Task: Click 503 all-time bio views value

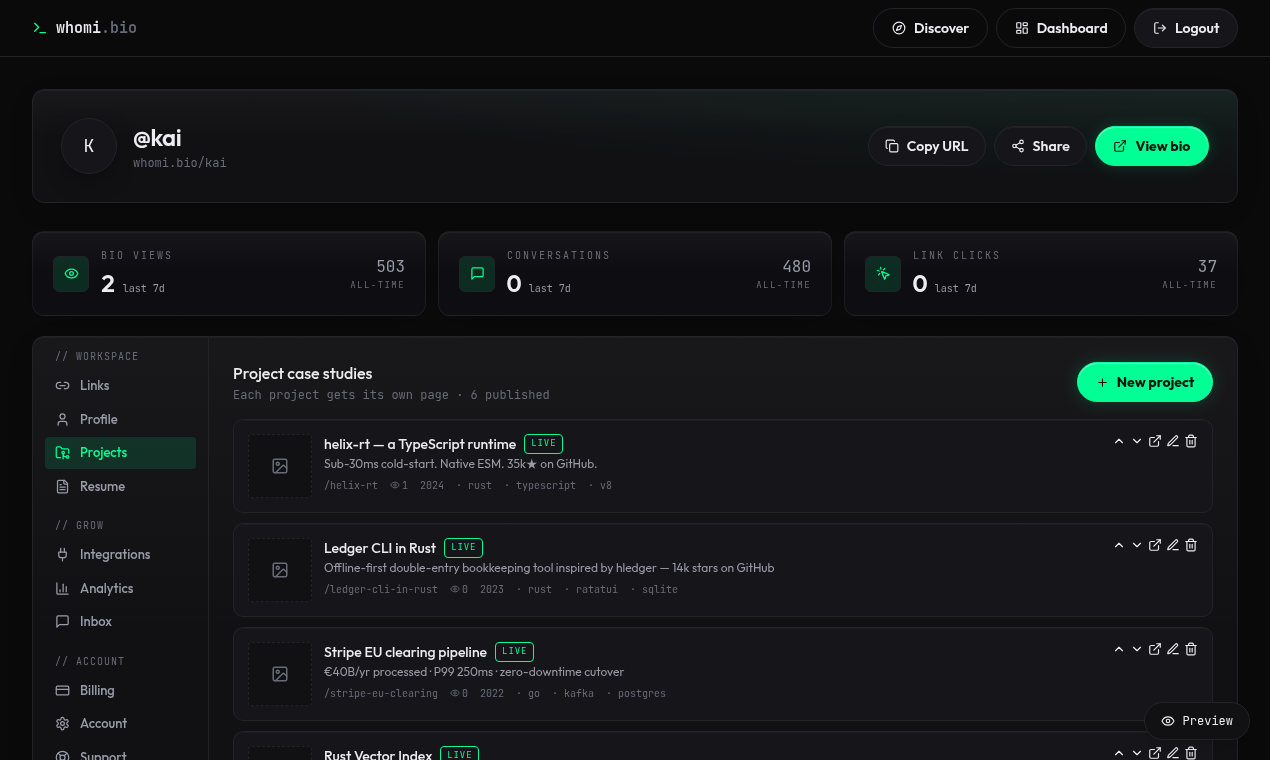Action: point(390,266)
